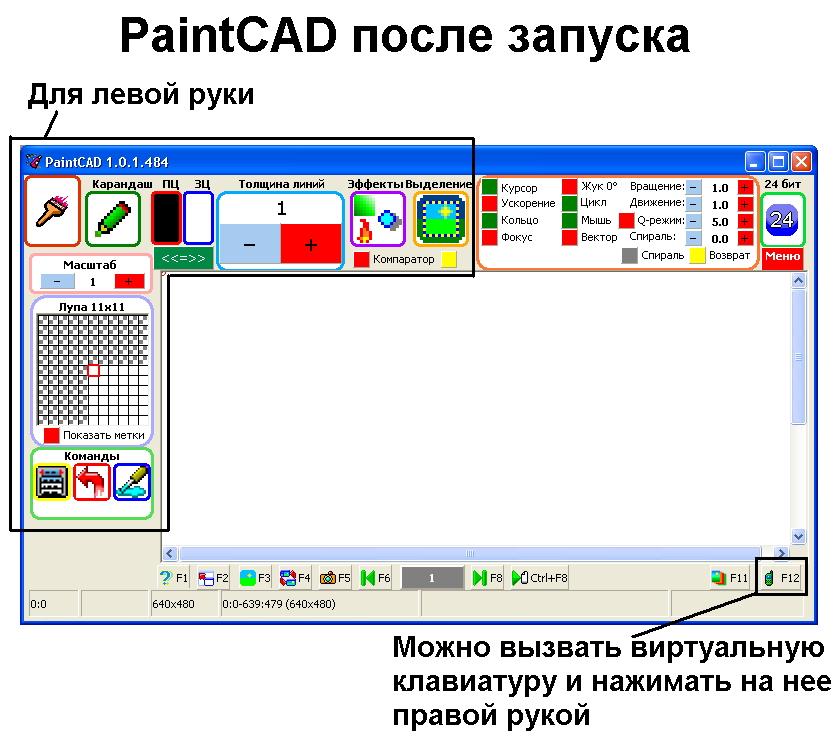835x736 pixels.
Task: Decrease the Спираль value of 0.0
Action: (x=693, y=239)
